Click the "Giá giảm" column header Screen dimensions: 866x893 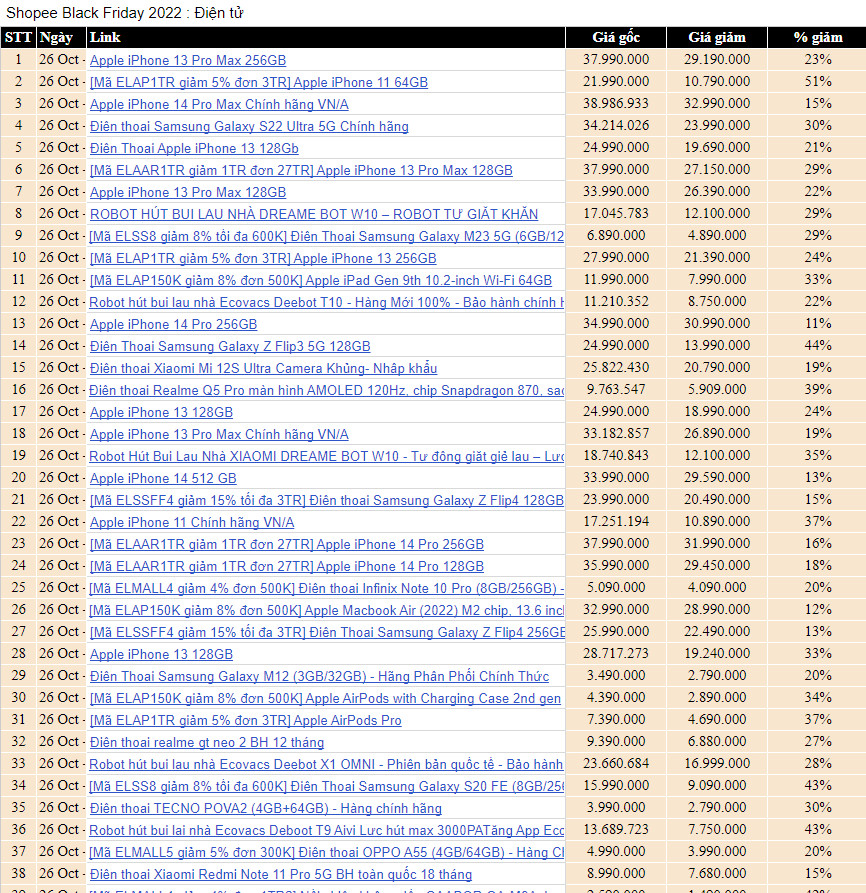717,37
